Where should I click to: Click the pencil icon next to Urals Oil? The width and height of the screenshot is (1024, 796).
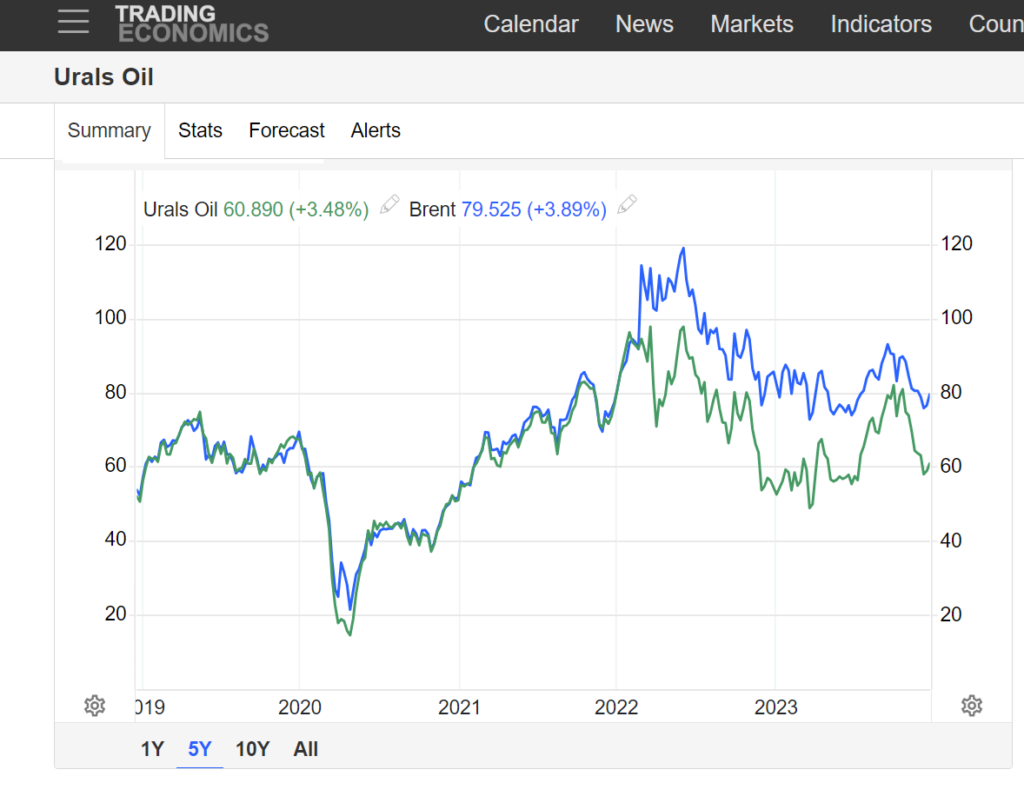tap(388, 205)
